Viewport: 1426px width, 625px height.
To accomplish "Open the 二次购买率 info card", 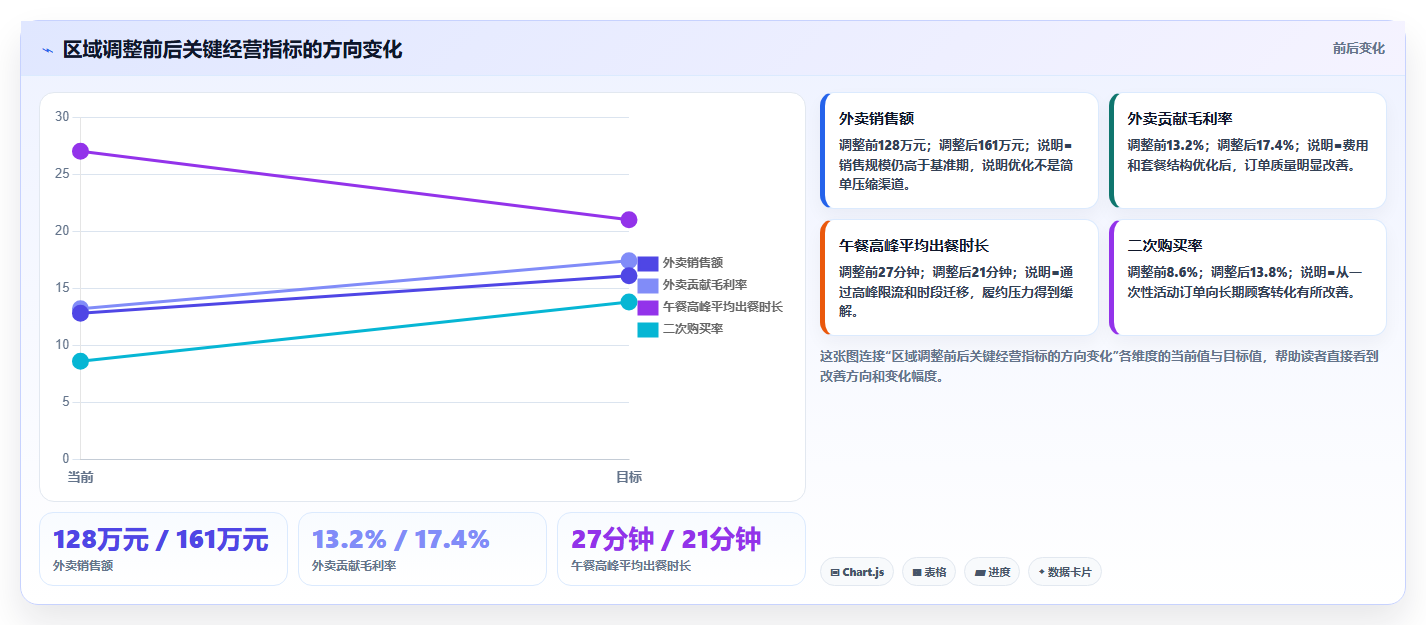I will (1247, 278).
